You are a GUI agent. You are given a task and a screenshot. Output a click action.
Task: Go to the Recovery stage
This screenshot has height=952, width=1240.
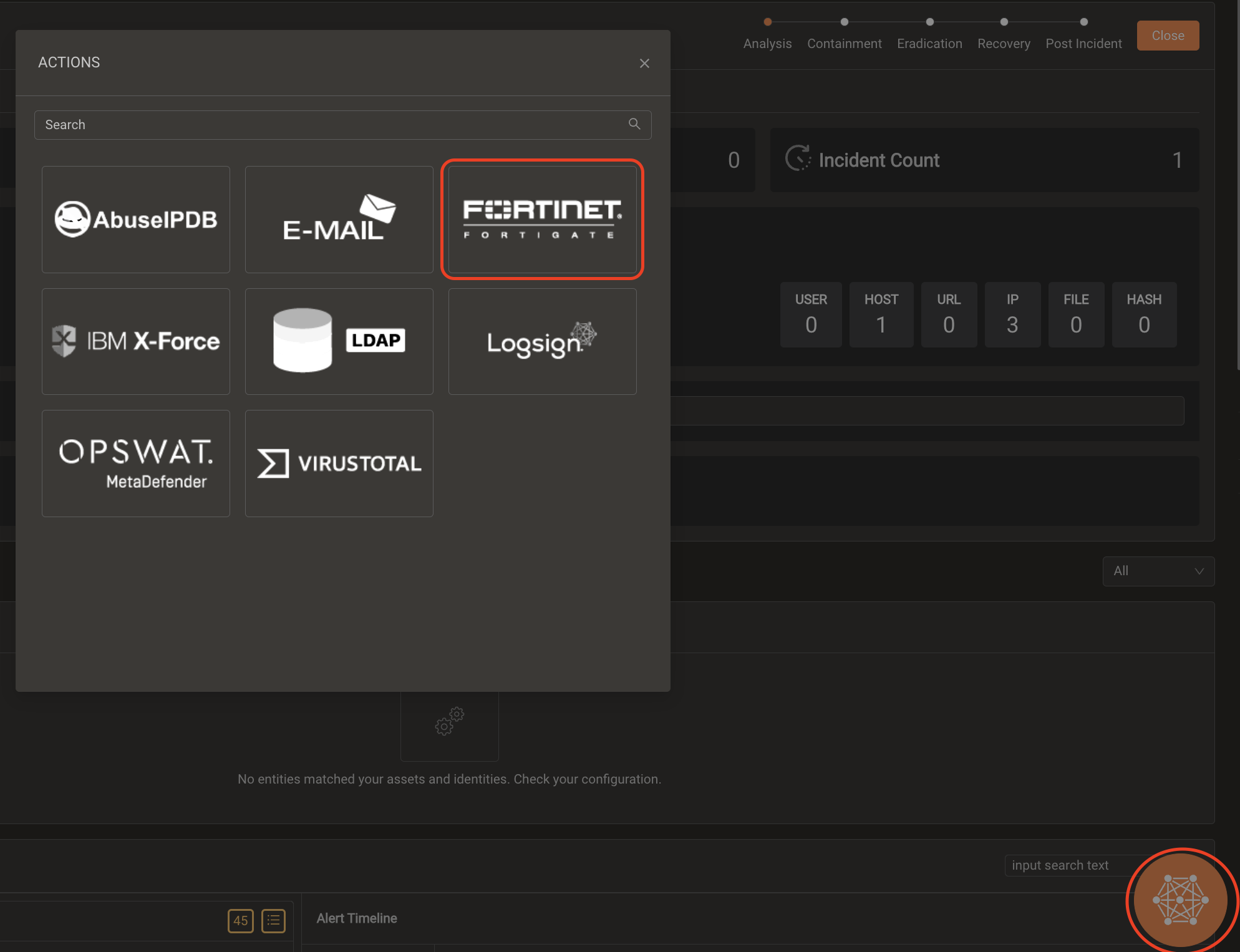(1004, 35)
